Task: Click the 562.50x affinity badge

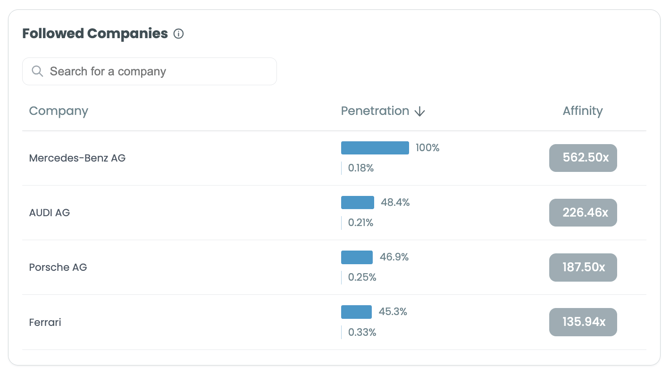Action: click(x=583, y=158)
